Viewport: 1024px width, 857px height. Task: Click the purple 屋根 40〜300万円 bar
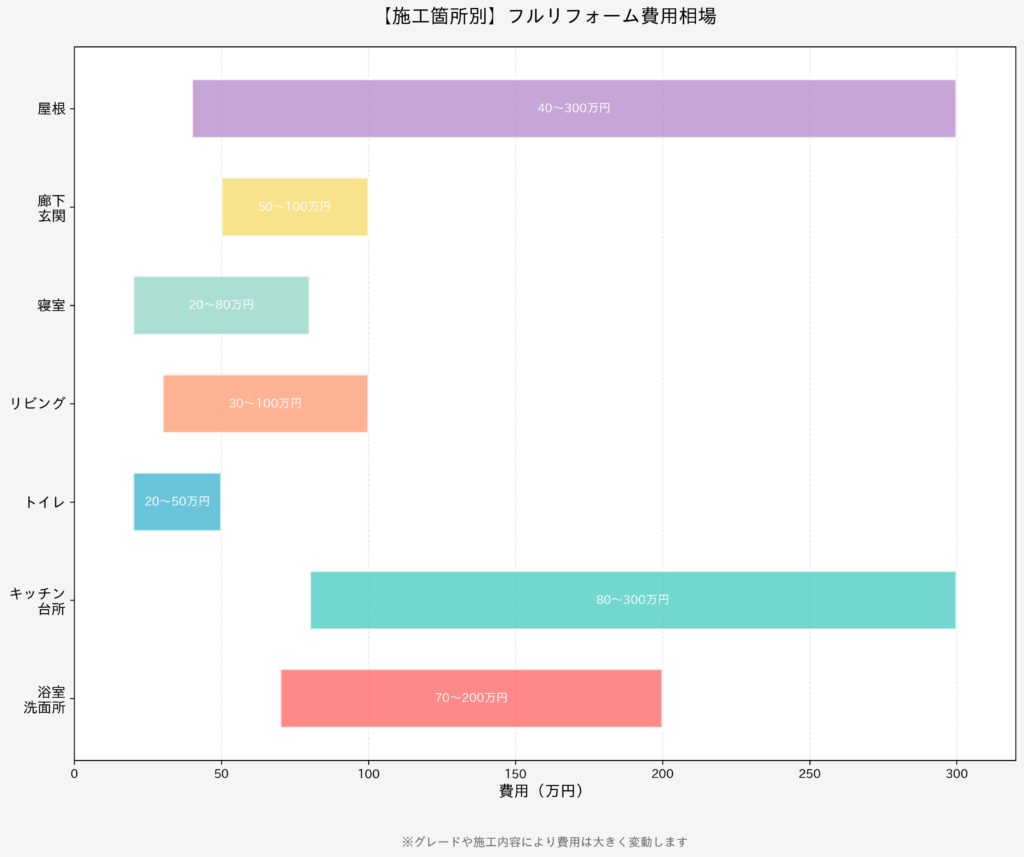point(573,108)
